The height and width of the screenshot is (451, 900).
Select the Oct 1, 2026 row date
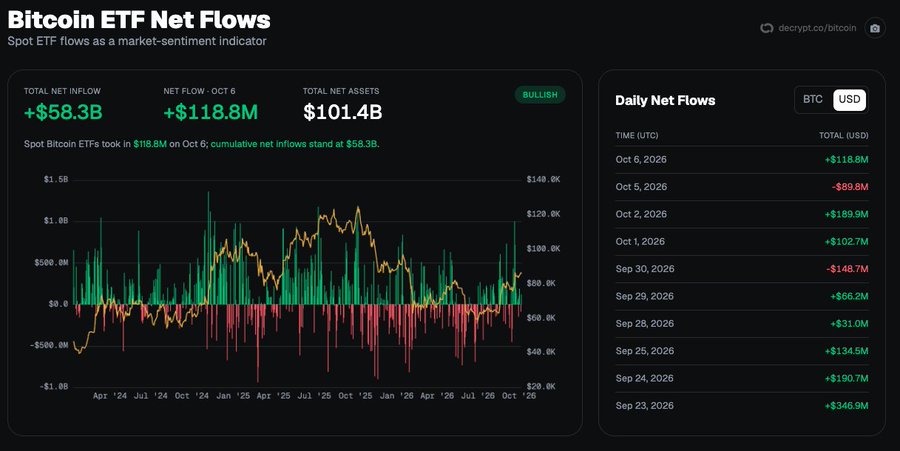(640, 242)
